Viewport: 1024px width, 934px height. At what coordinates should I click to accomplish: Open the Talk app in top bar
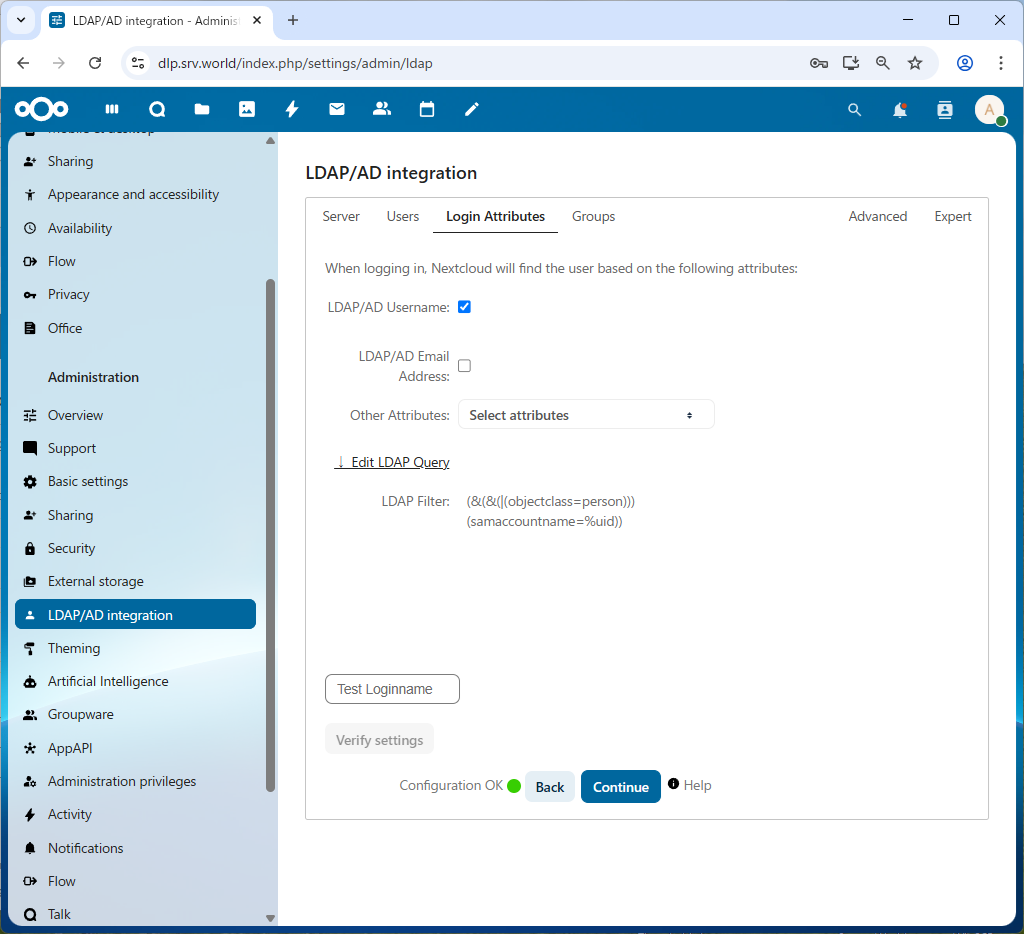157,109
